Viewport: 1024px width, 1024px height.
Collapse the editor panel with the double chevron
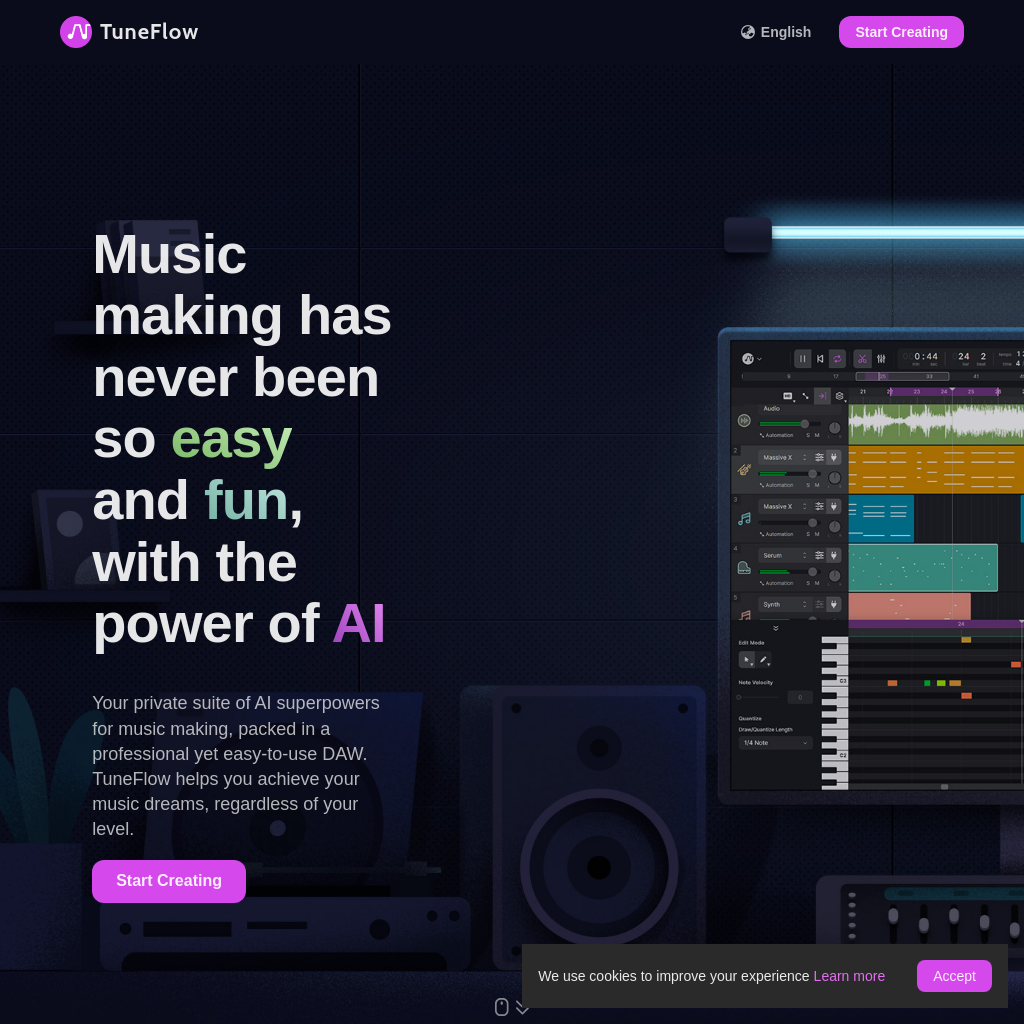pos(775,628)
